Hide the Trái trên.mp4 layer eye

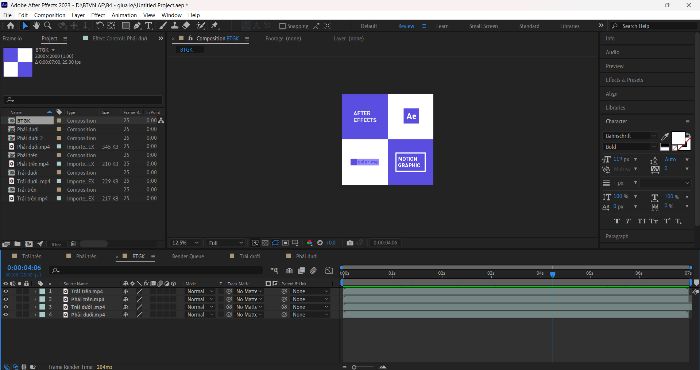coord(6,291)
